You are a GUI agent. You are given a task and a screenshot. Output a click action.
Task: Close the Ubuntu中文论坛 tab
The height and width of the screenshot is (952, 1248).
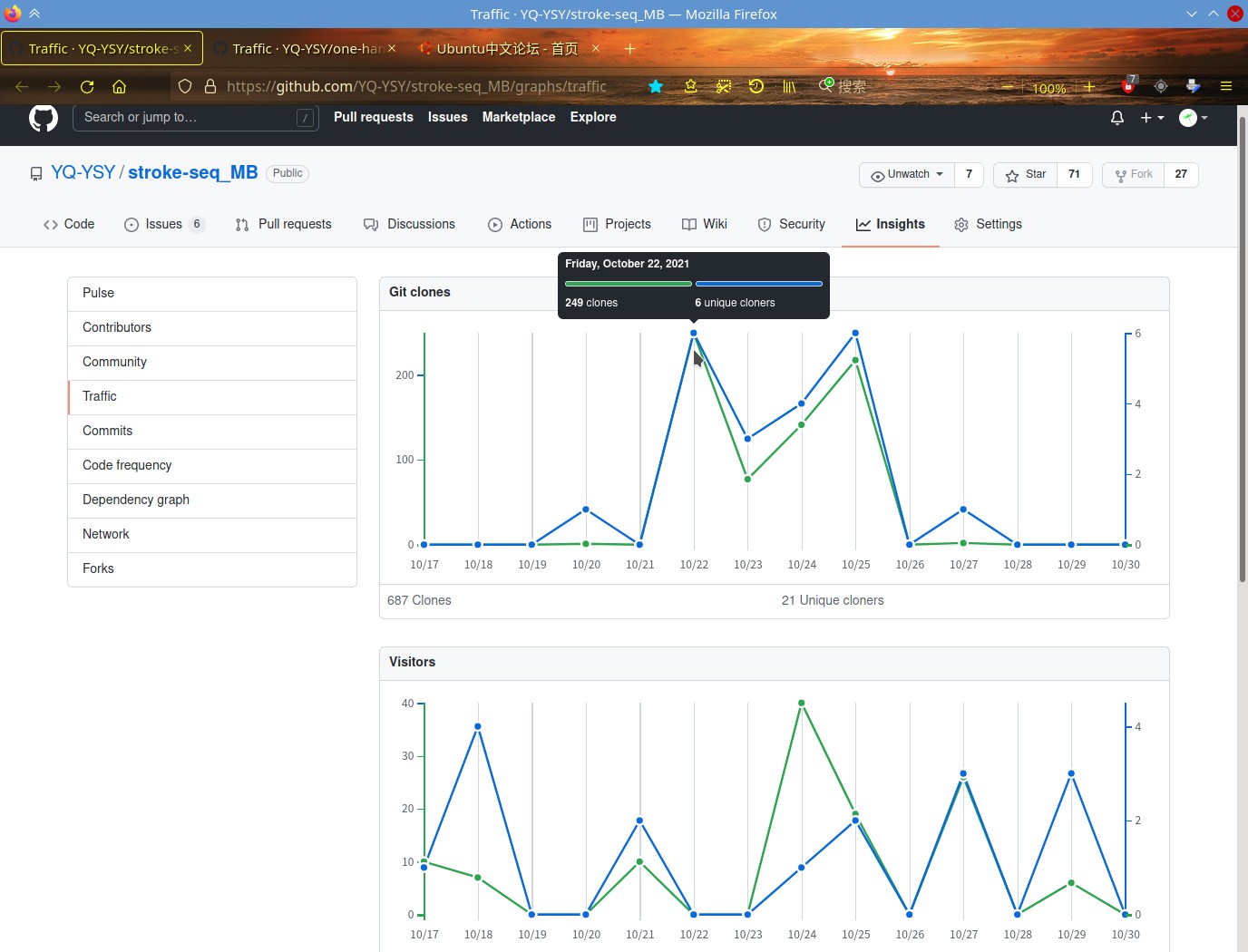596,49
